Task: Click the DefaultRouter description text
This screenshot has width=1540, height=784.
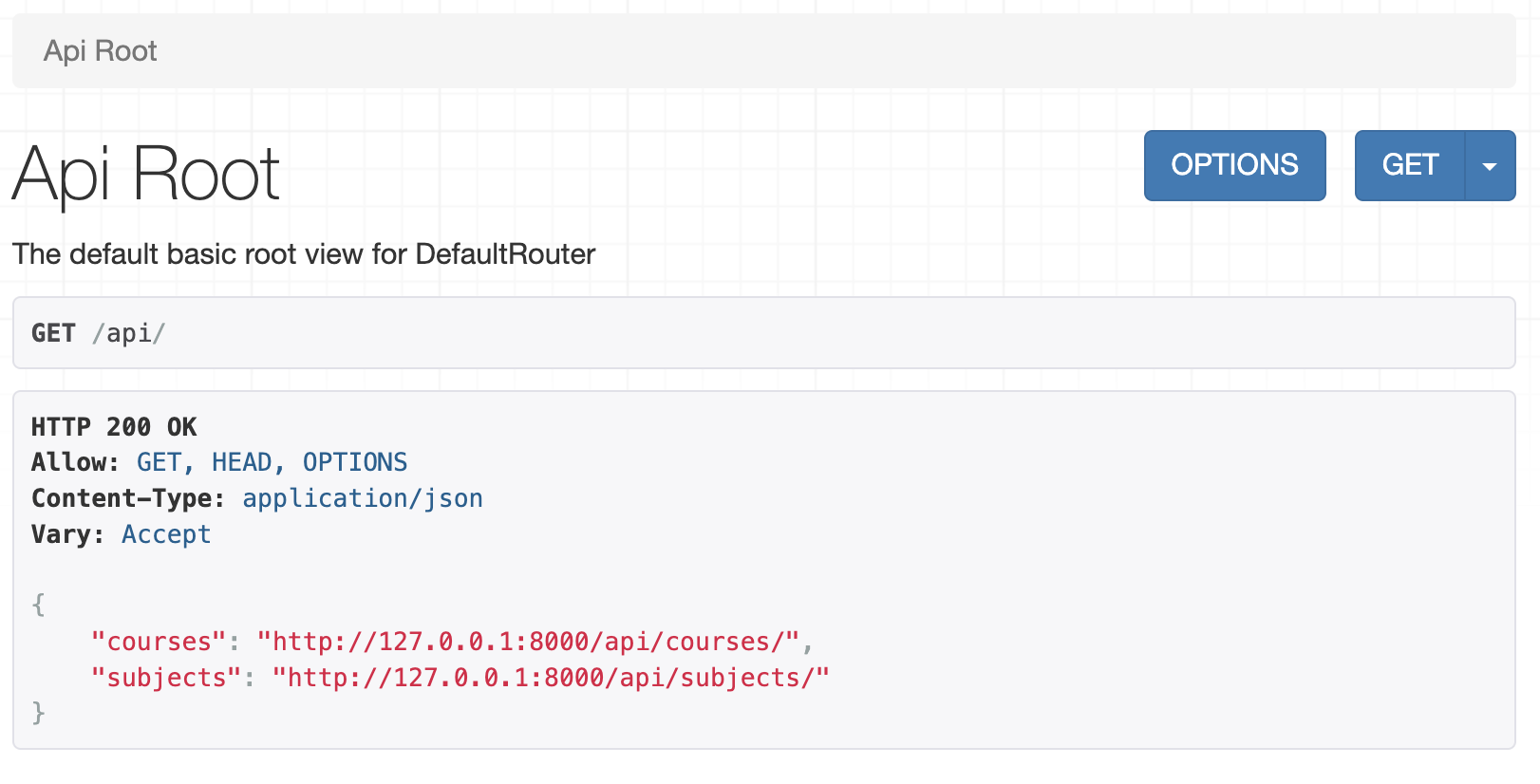Action: [304, 254]
